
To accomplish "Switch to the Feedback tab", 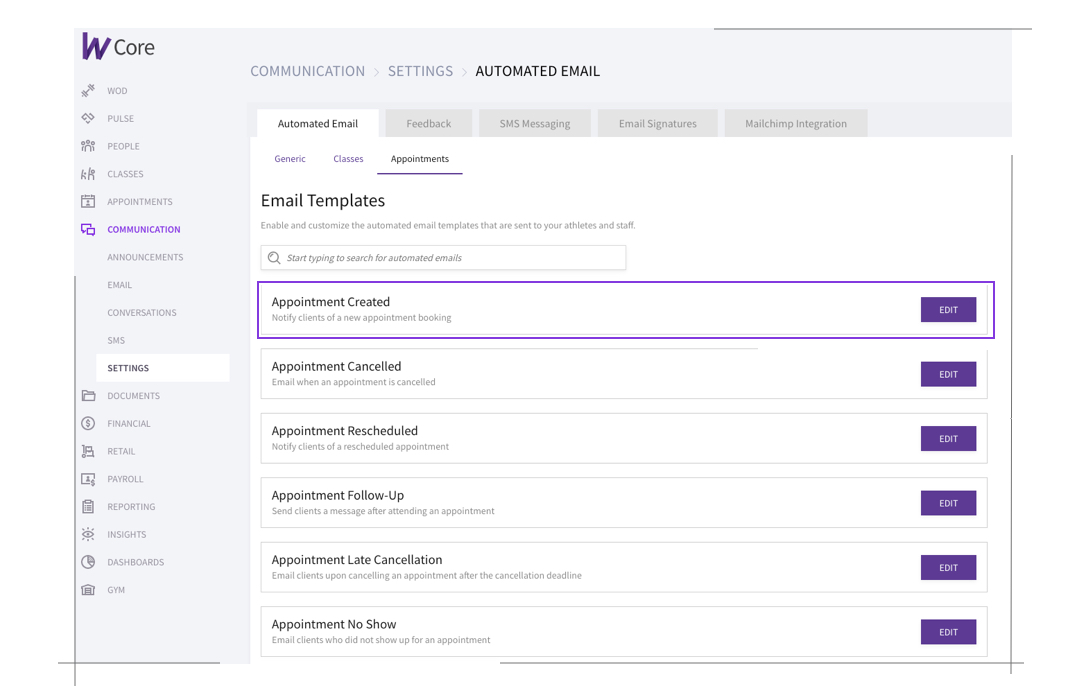I will 428,124.
